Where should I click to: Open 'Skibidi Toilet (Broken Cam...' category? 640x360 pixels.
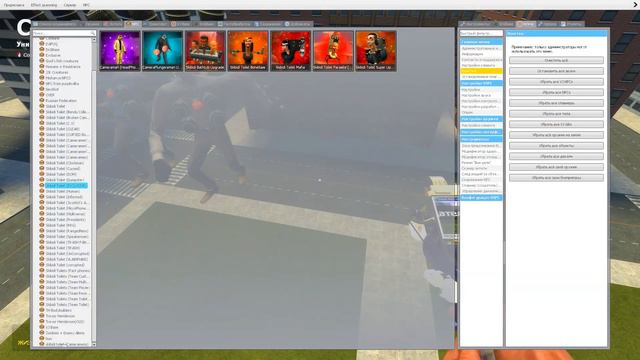[67, 118]
